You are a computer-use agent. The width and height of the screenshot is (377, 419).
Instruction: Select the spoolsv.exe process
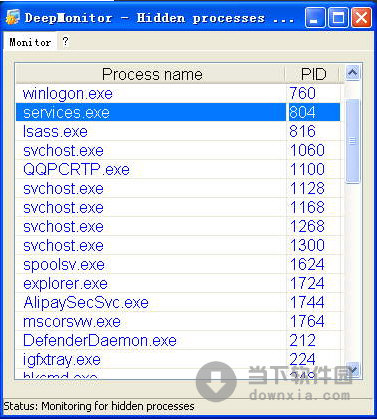coord(179,264)
